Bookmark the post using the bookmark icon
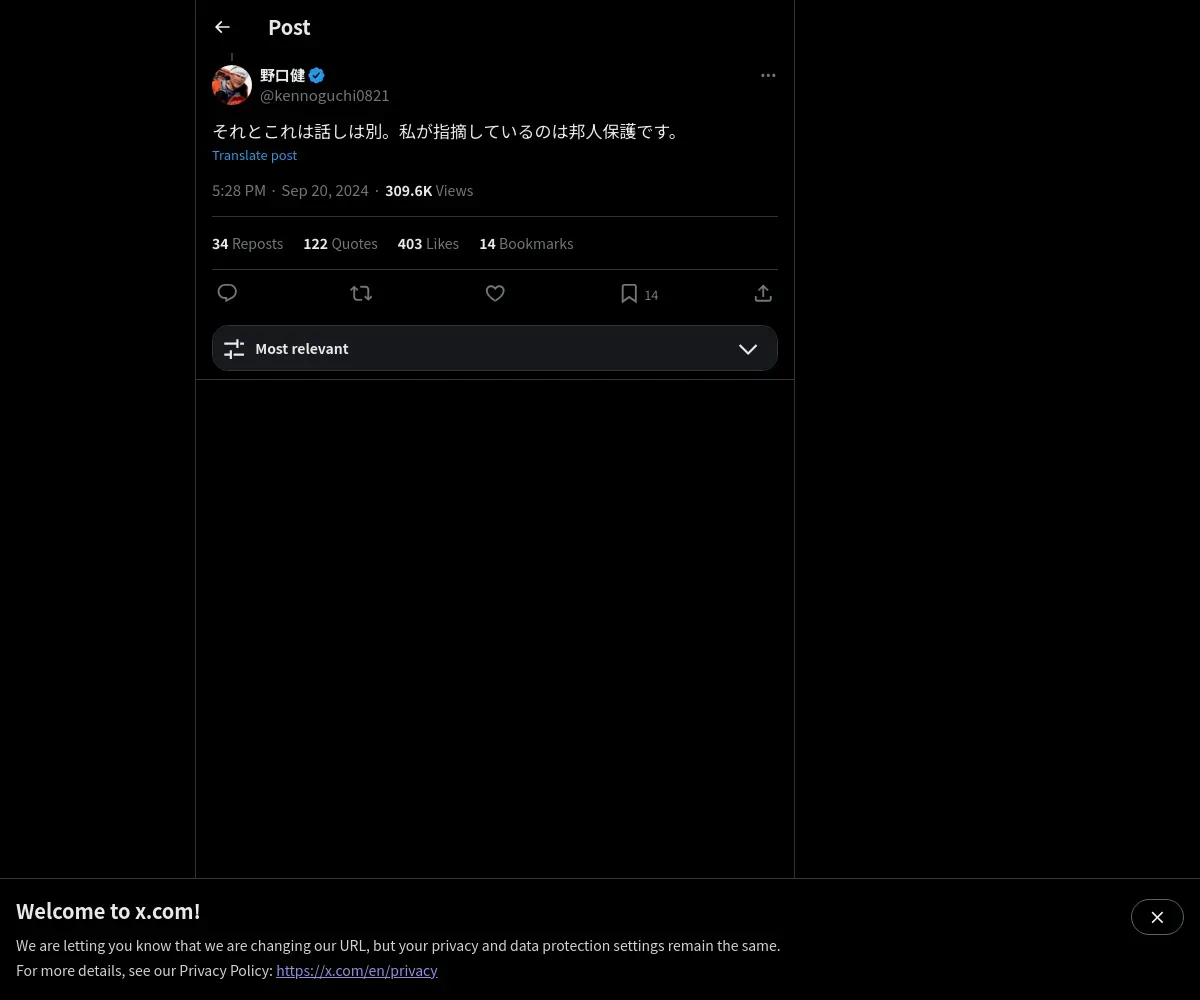 tap(629, 293)
